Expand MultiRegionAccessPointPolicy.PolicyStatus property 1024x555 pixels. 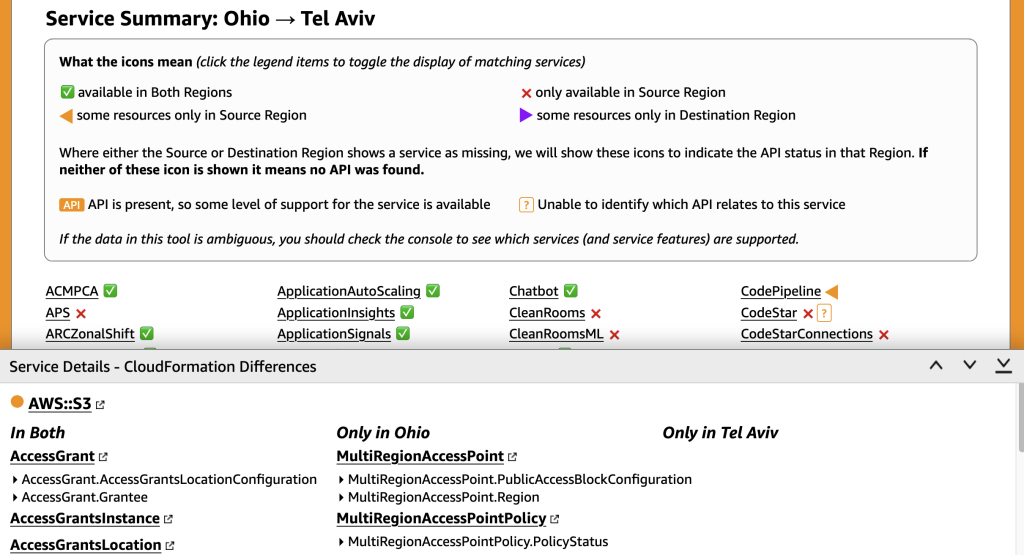[x=473, y=541]
